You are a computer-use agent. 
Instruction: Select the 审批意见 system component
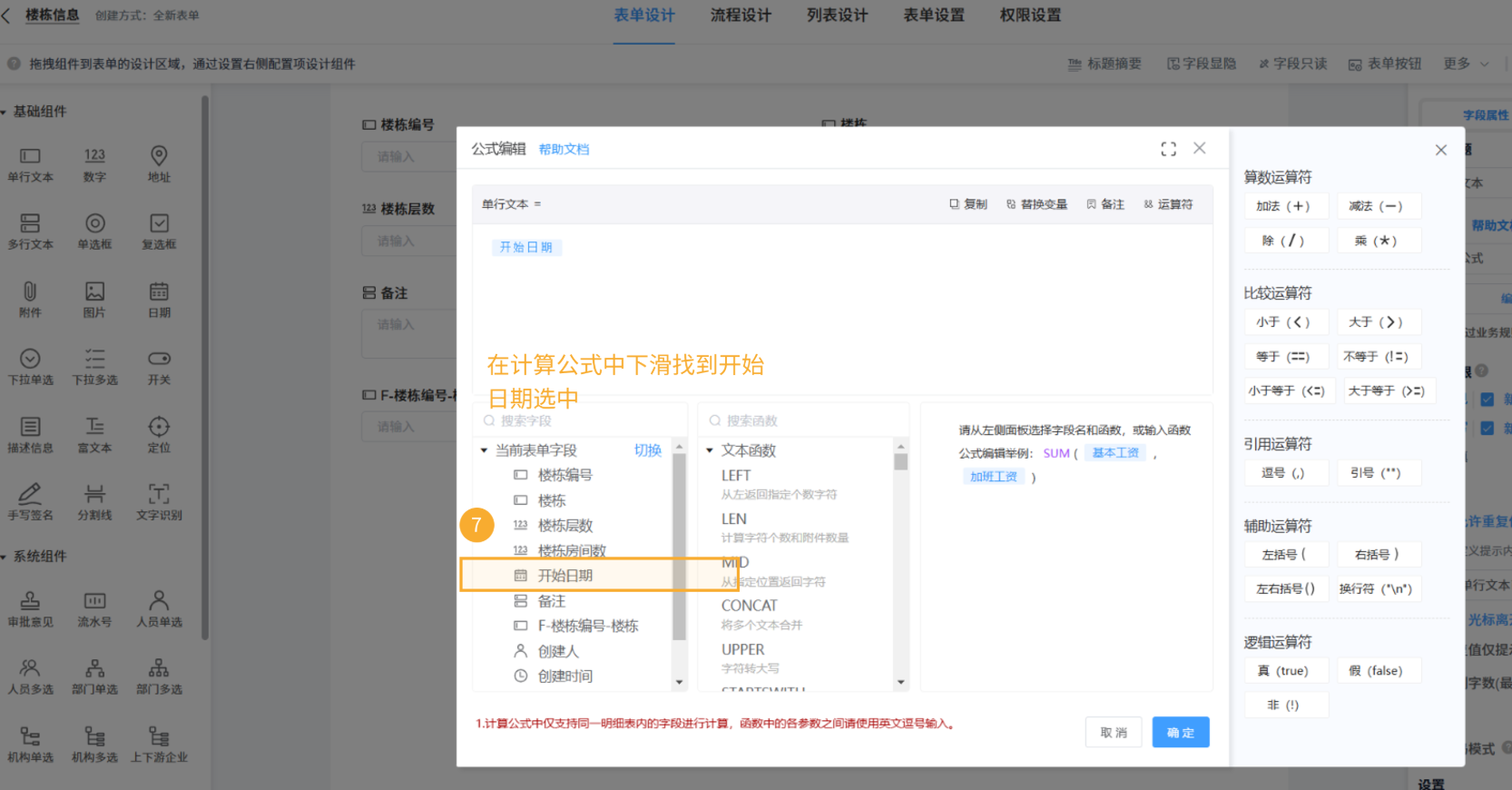tap(30, 608)
